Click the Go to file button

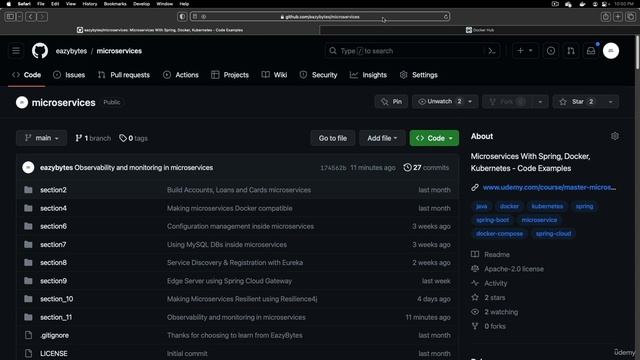[333, 138]
